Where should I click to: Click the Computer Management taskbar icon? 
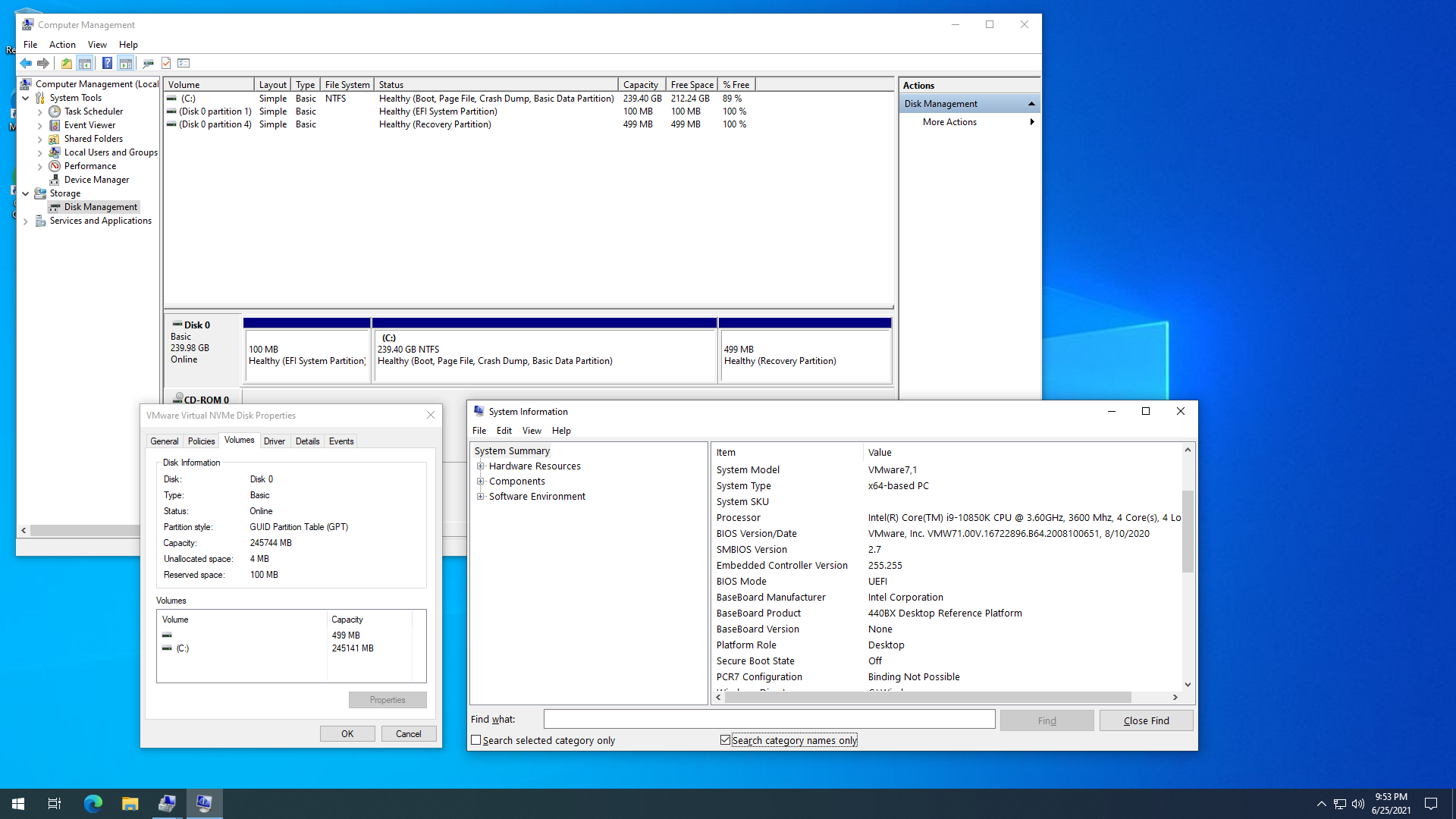pyautogui.click(x=167, y=804)
